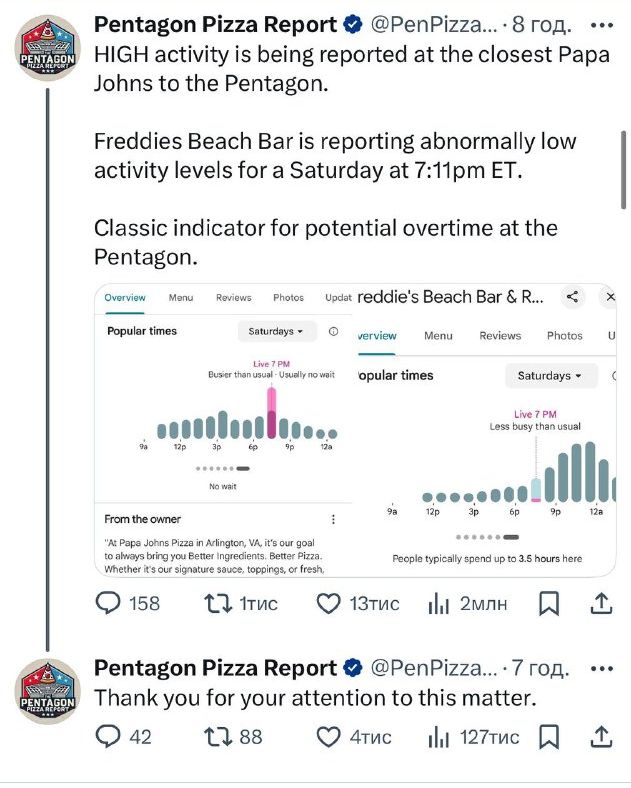Retweet the Papa Johns activity tweet
631x788 pixels.
click(218, 603)
